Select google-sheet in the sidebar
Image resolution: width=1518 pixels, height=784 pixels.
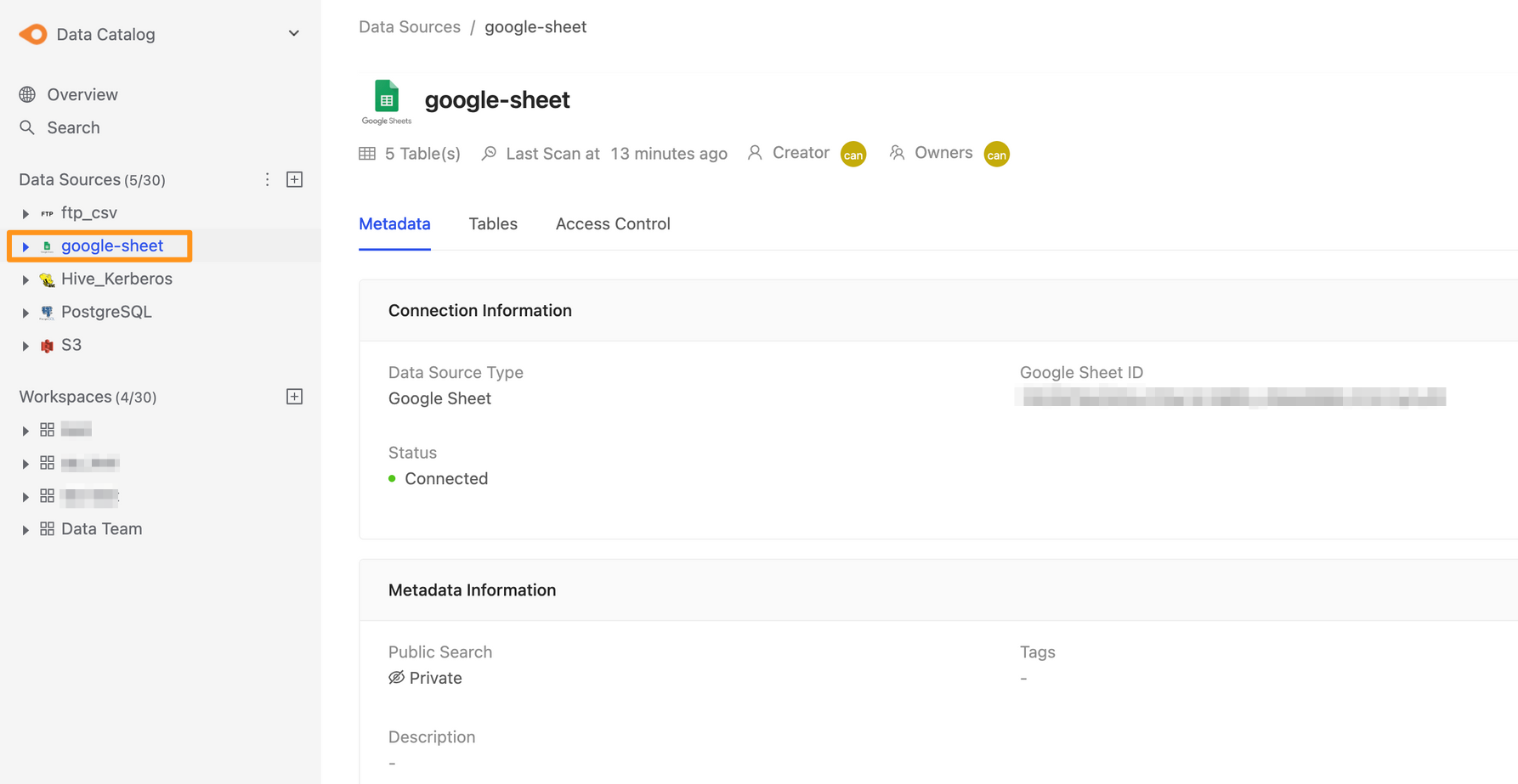tap(112, 245)
